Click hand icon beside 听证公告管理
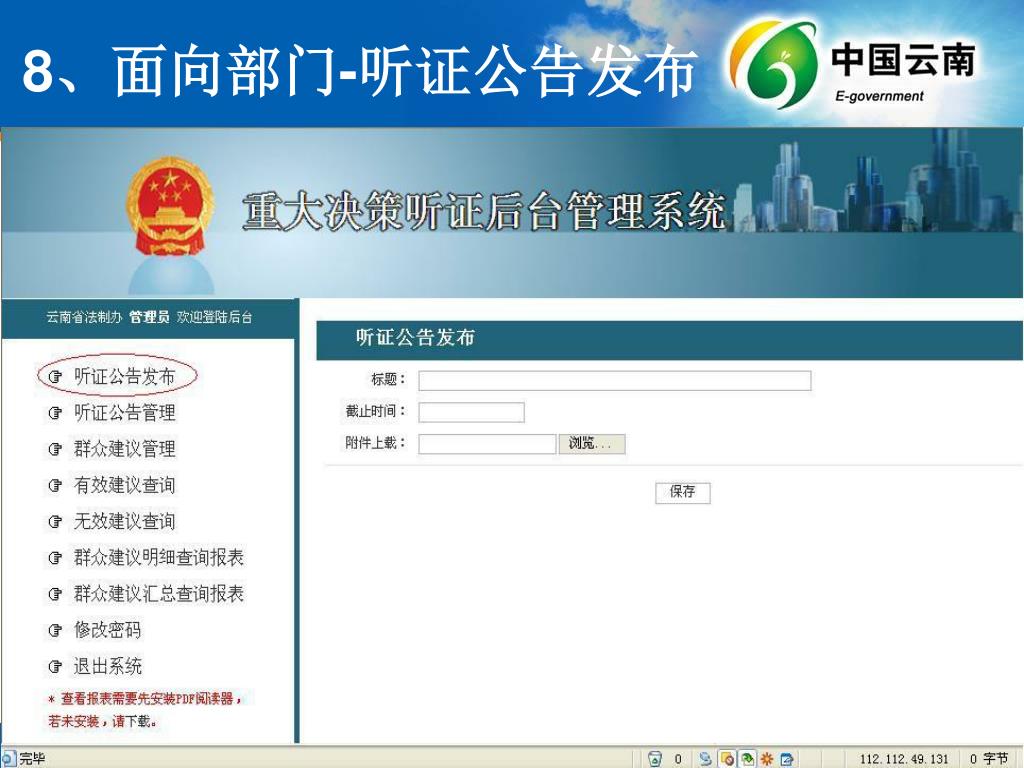Image resolution: width=1024 pixels, height=768 pixels. tap(56, 413)
